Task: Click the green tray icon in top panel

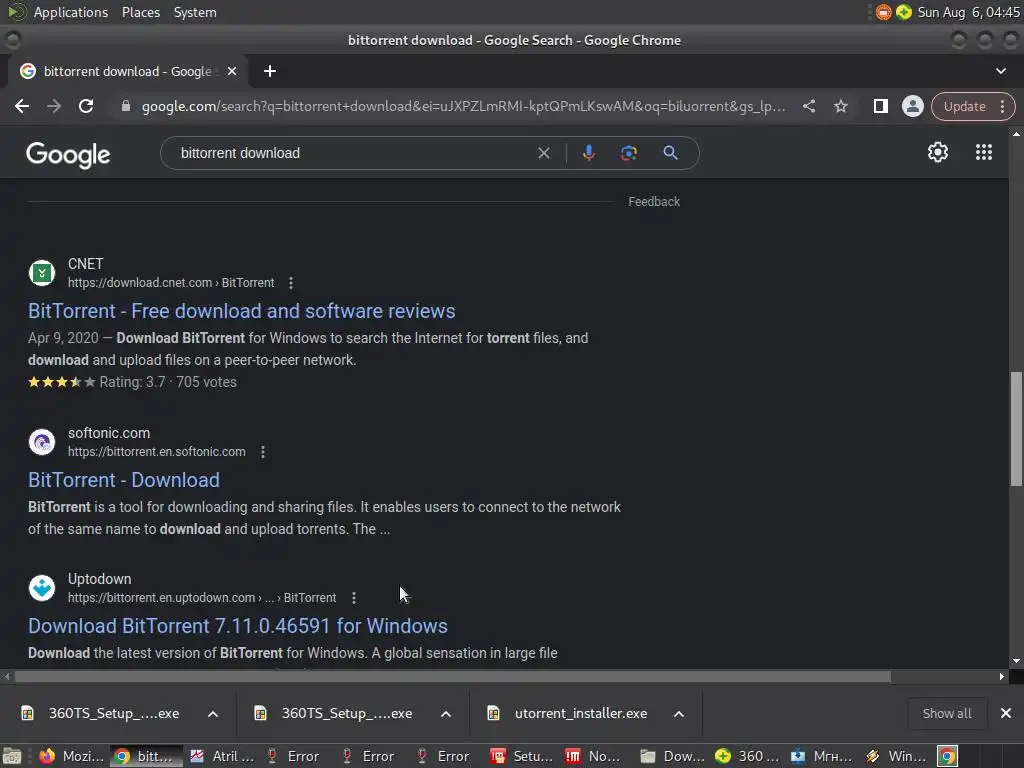Action: 904,12
